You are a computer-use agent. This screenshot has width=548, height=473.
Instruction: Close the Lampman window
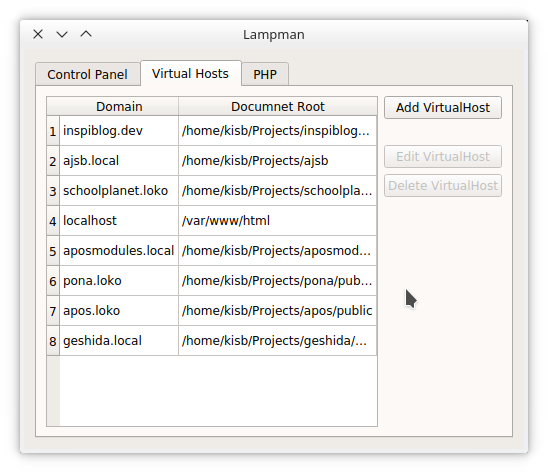(38, 34)
